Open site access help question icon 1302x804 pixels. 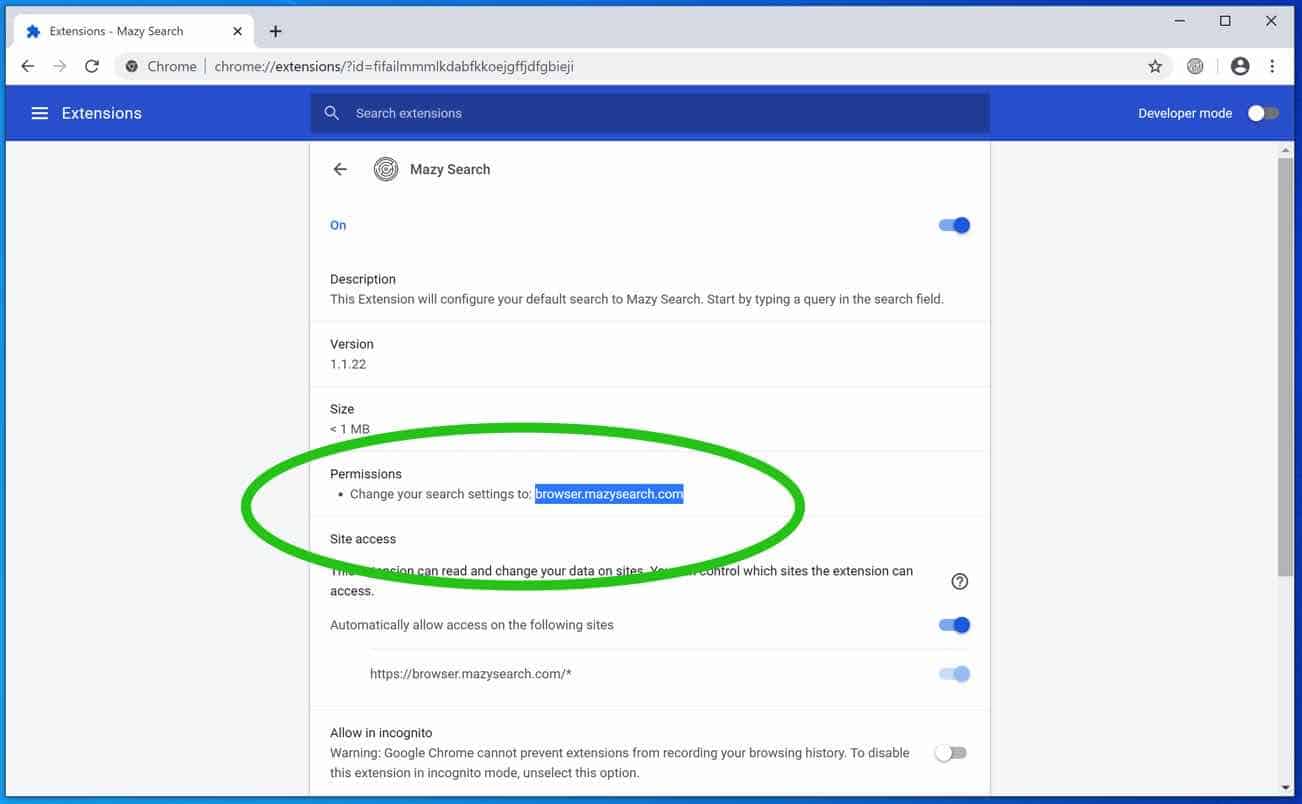[x=960, y=581]
